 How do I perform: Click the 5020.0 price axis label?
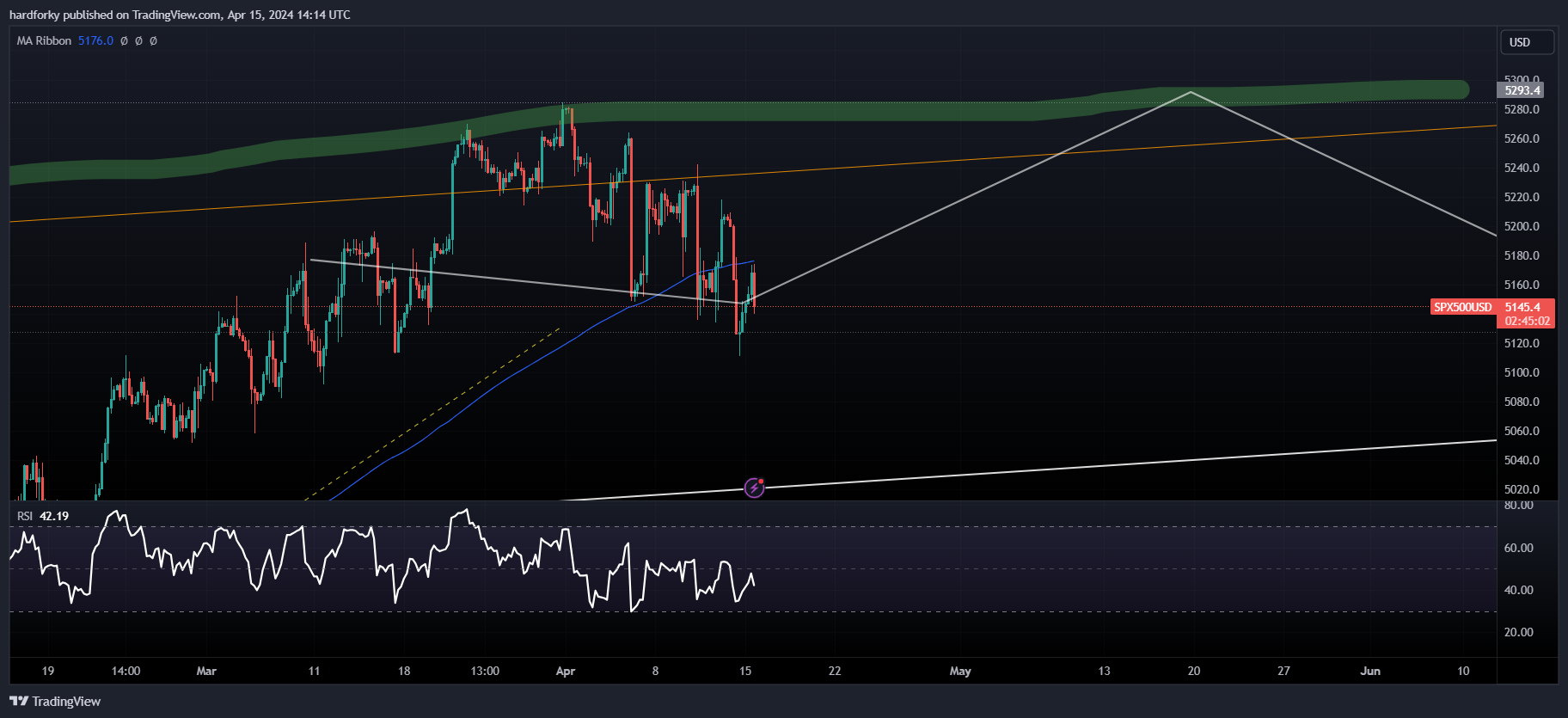[x=1522, y=489]
